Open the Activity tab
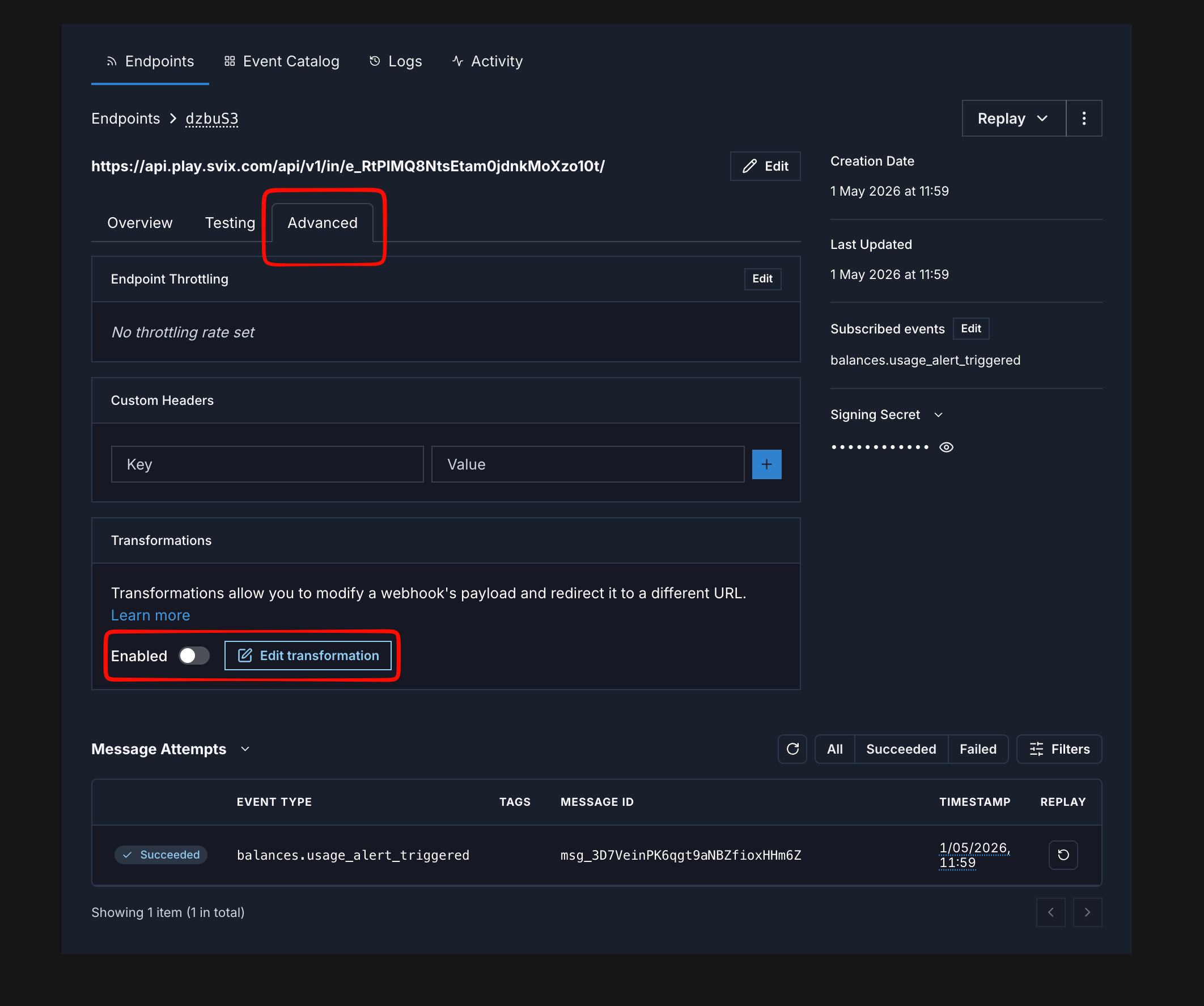The image size is (1204, 1006). coord(487,61)
